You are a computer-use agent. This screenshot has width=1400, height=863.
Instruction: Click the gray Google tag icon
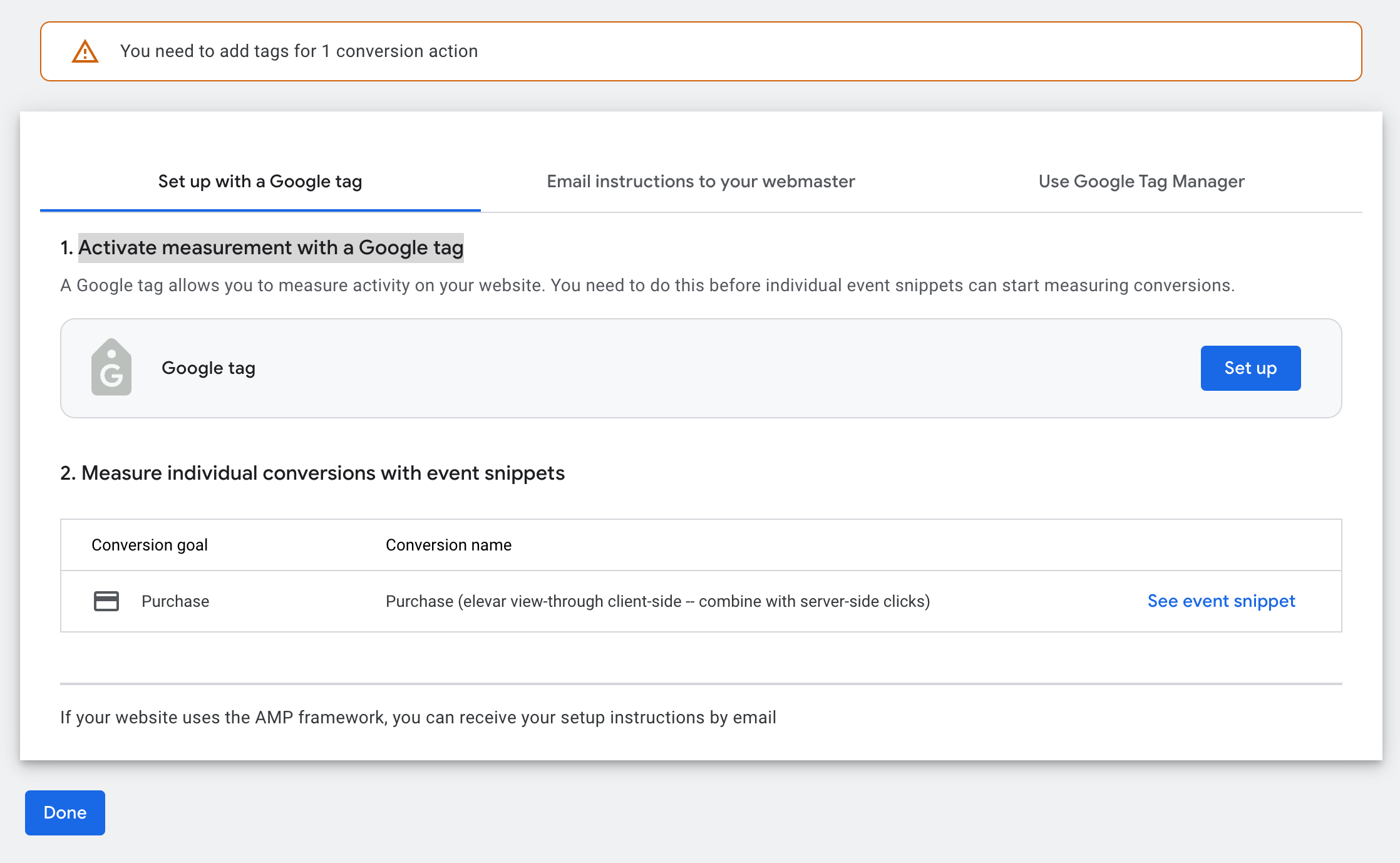pos(111,368)
